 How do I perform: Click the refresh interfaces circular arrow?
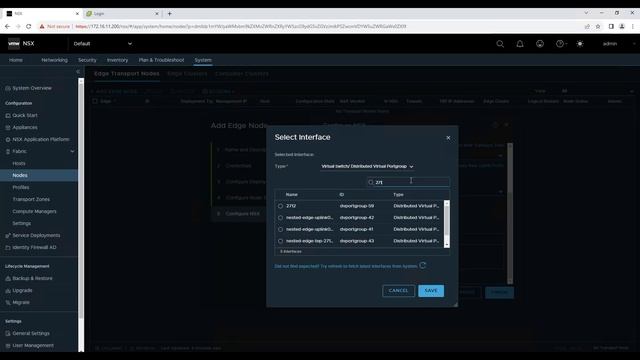click(x=423, y=265)
